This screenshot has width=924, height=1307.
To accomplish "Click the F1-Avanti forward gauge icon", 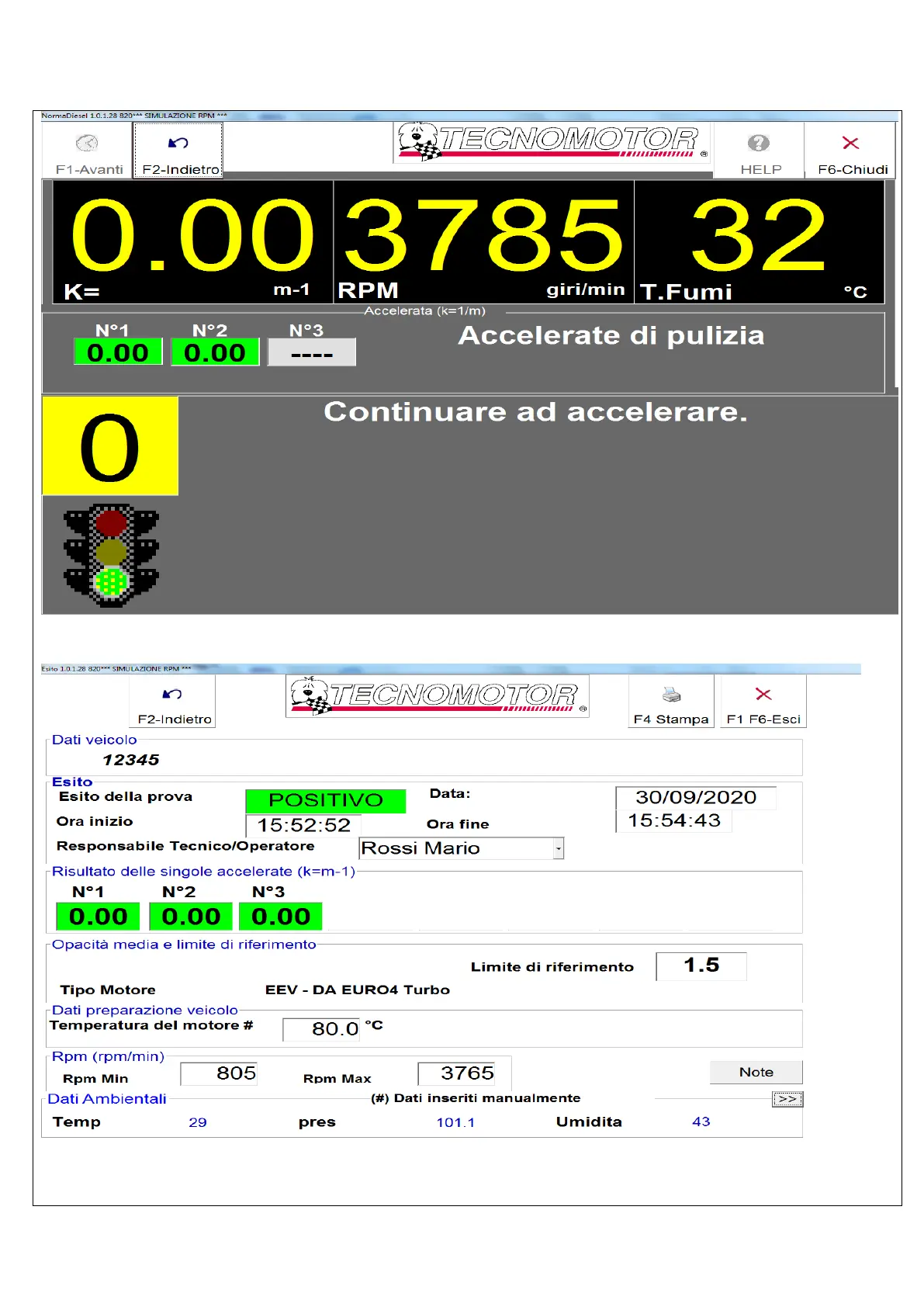I will [88, 144].
